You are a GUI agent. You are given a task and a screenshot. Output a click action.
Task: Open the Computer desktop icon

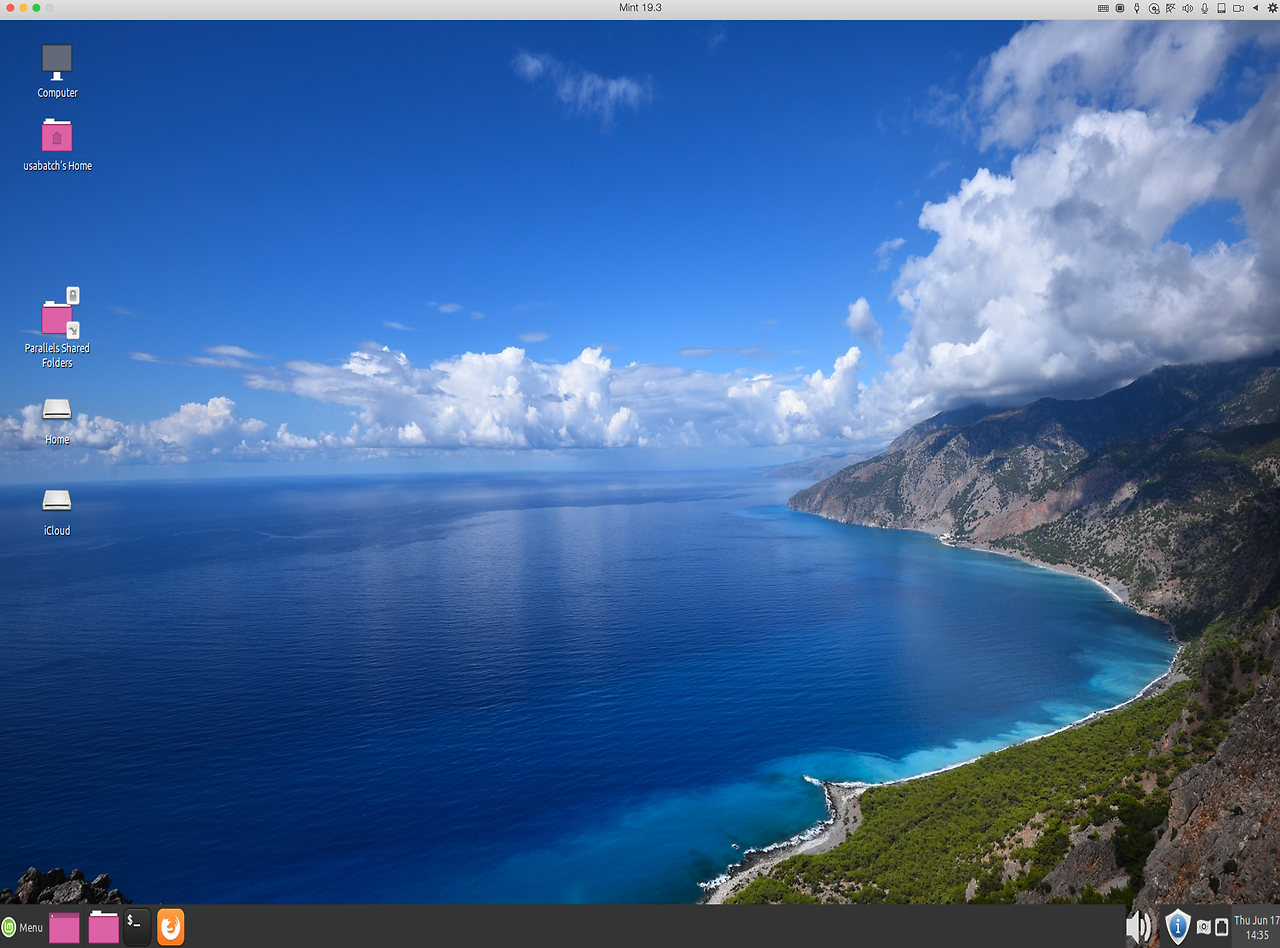(57, 62)
